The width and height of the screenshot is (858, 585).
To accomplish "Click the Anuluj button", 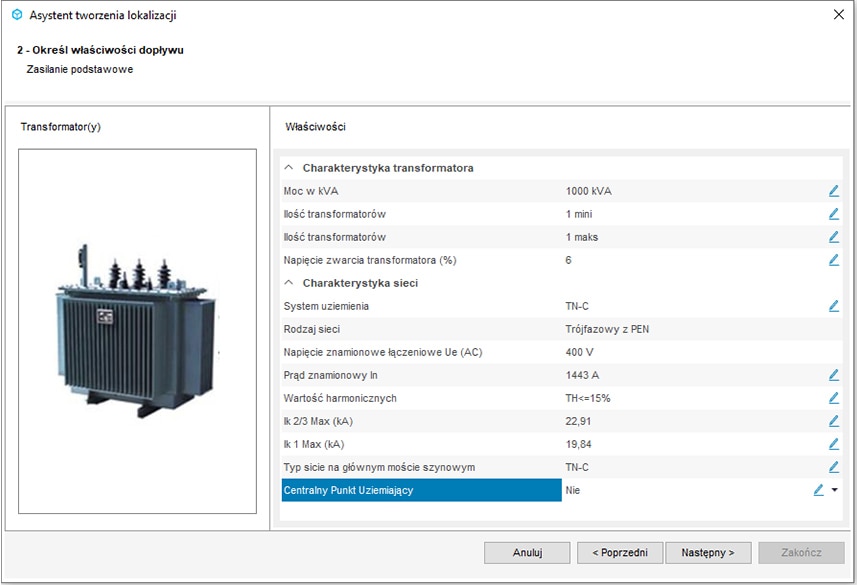I will click(527, 553).
